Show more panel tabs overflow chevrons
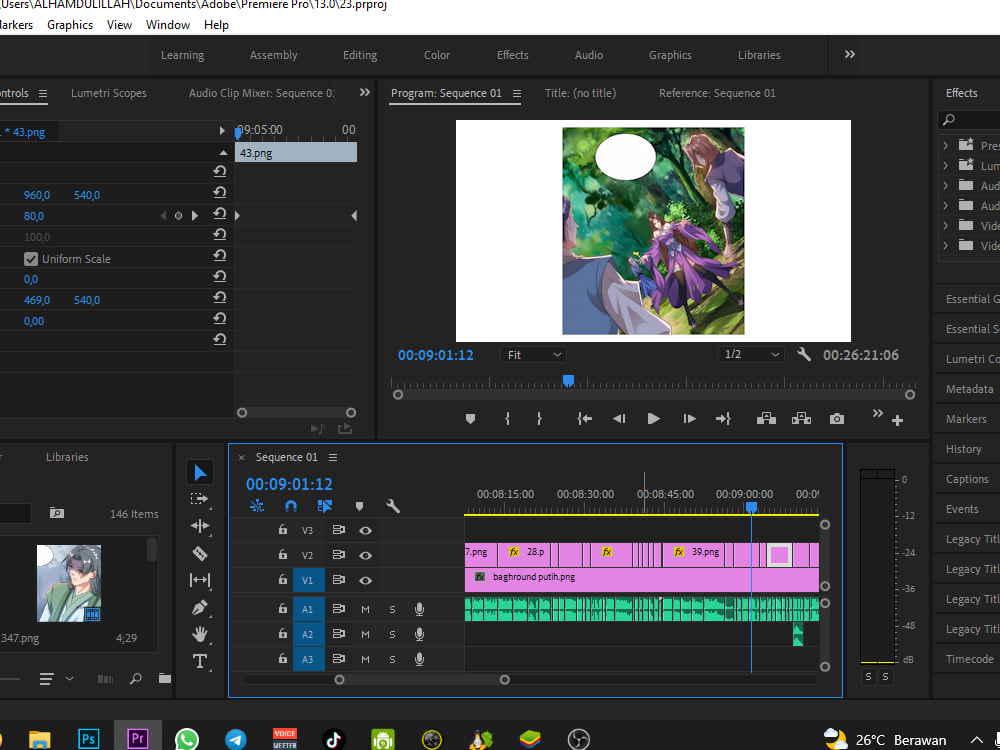The height and width of the screenshot is (750, 1000). (x=365, y=92)
